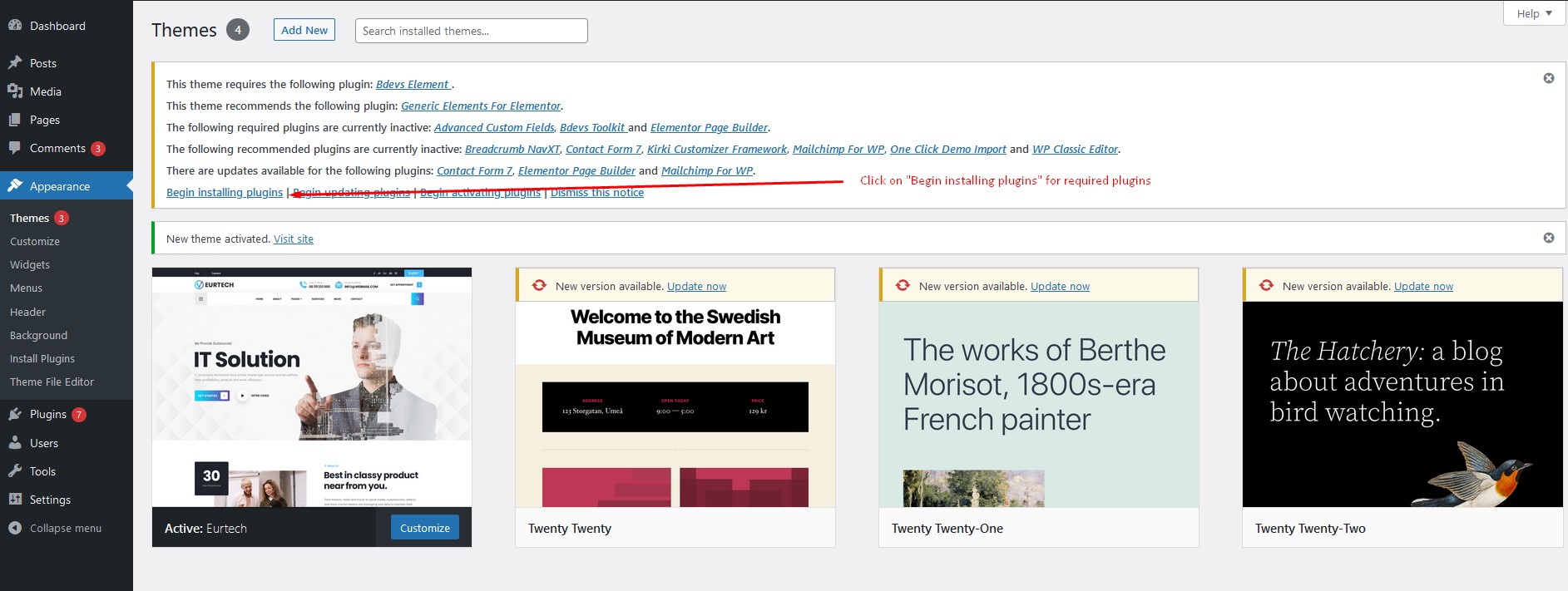The image size is (1568, 591).
Task: Open Theme File Editor
Action: tap(52, 382)
